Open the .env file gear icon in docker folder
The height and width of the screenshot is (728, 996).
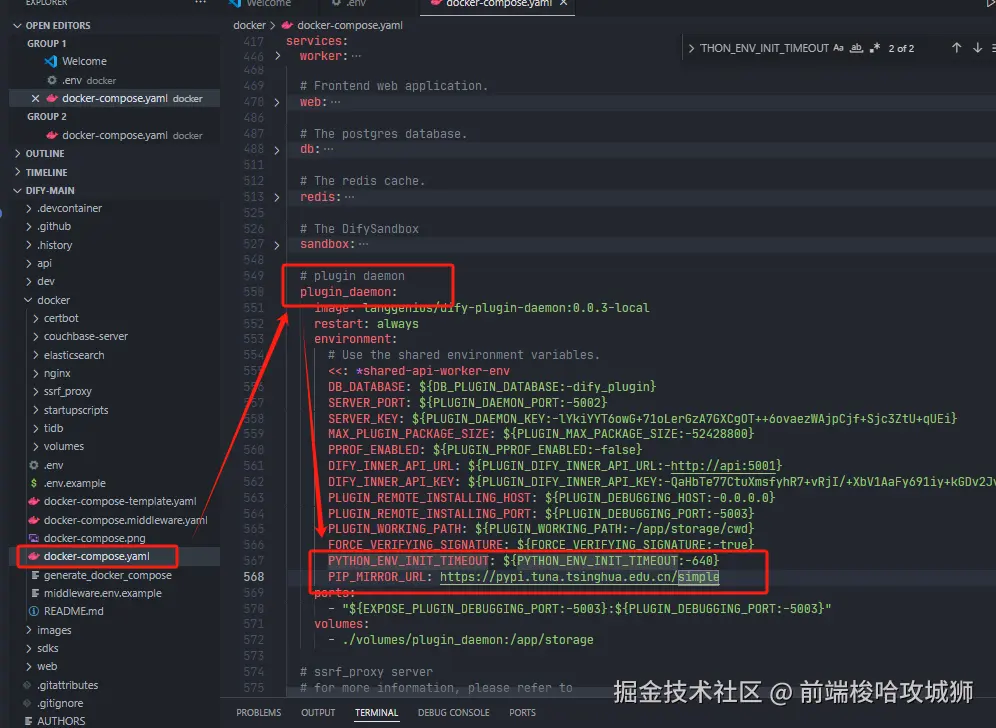click(34, 465)
